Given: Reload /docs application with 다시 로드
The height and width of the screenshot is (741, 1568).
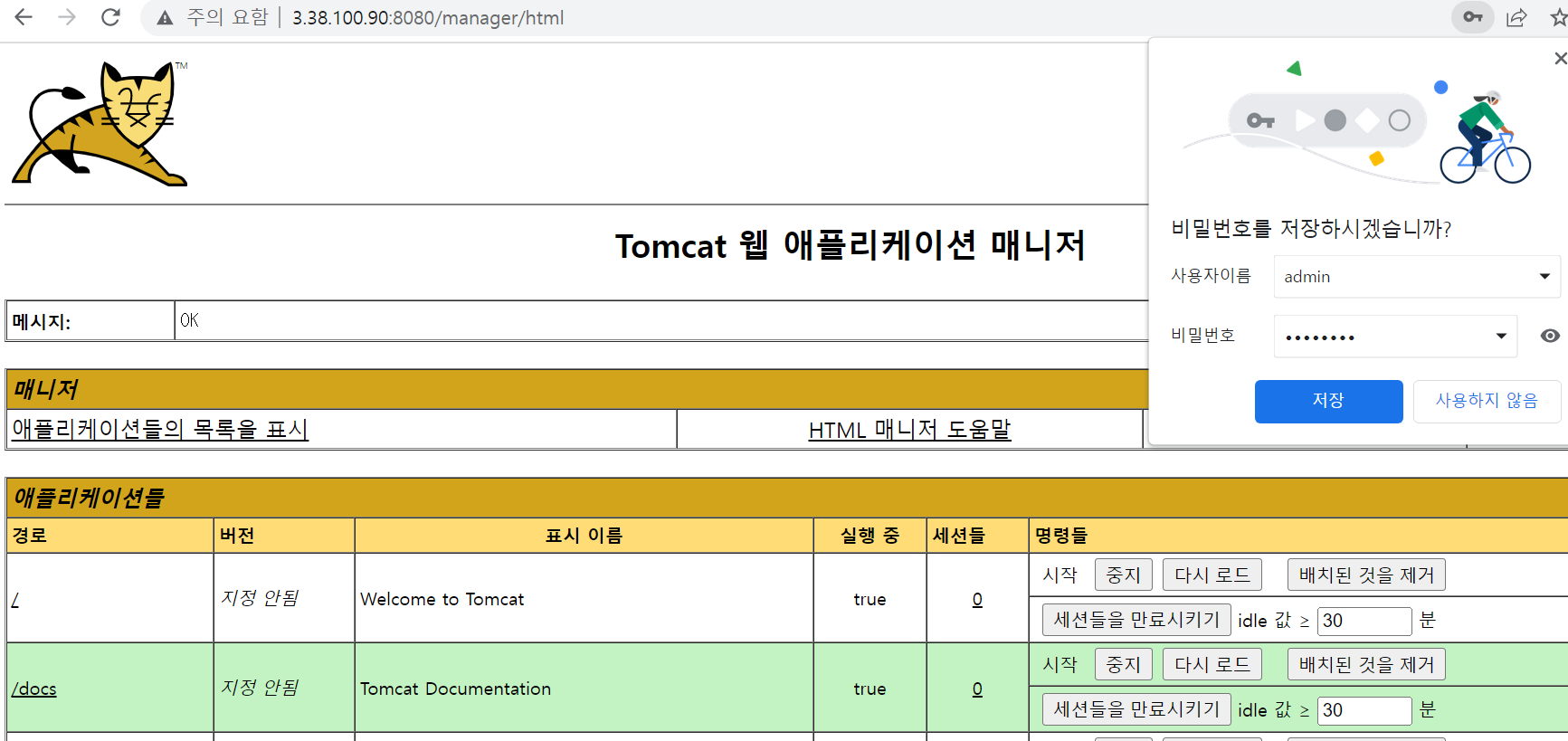Looking at the screenshot, I should pos(1212,664).
